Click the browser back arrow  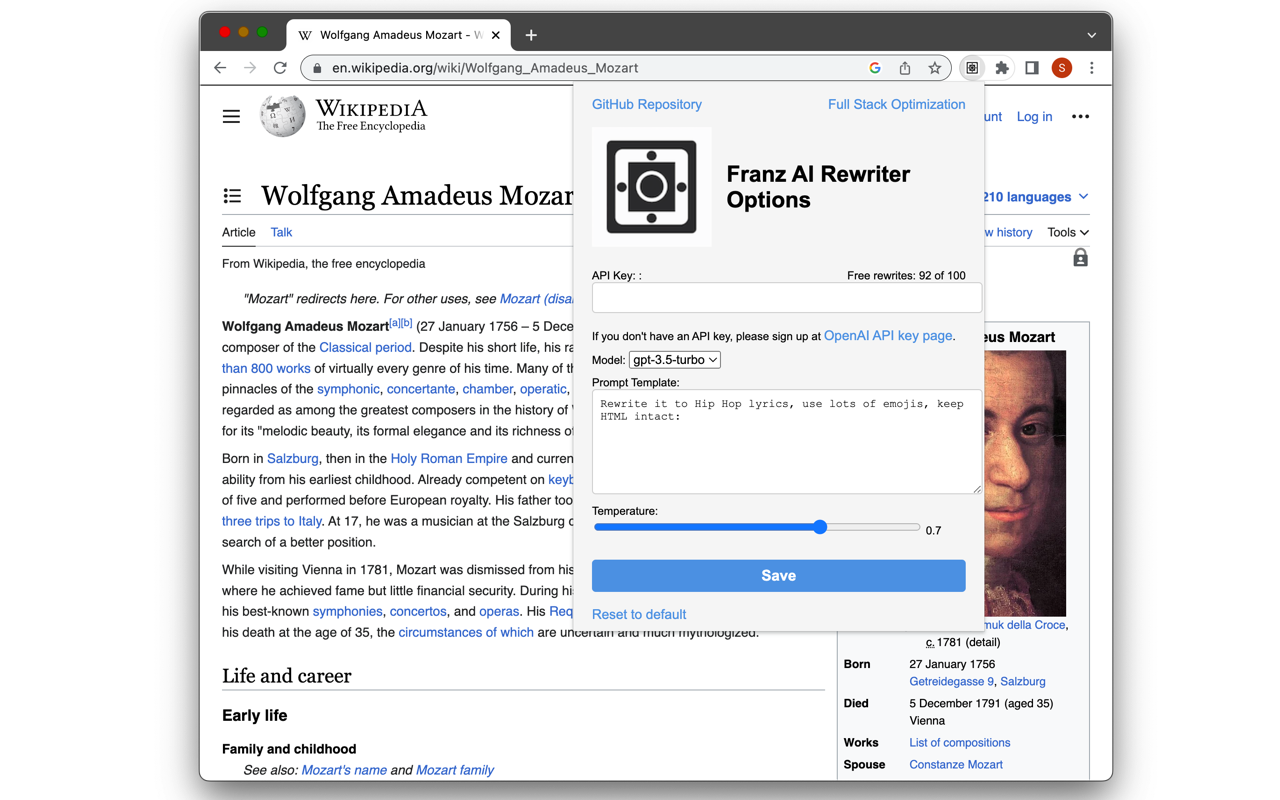point(220,68)
